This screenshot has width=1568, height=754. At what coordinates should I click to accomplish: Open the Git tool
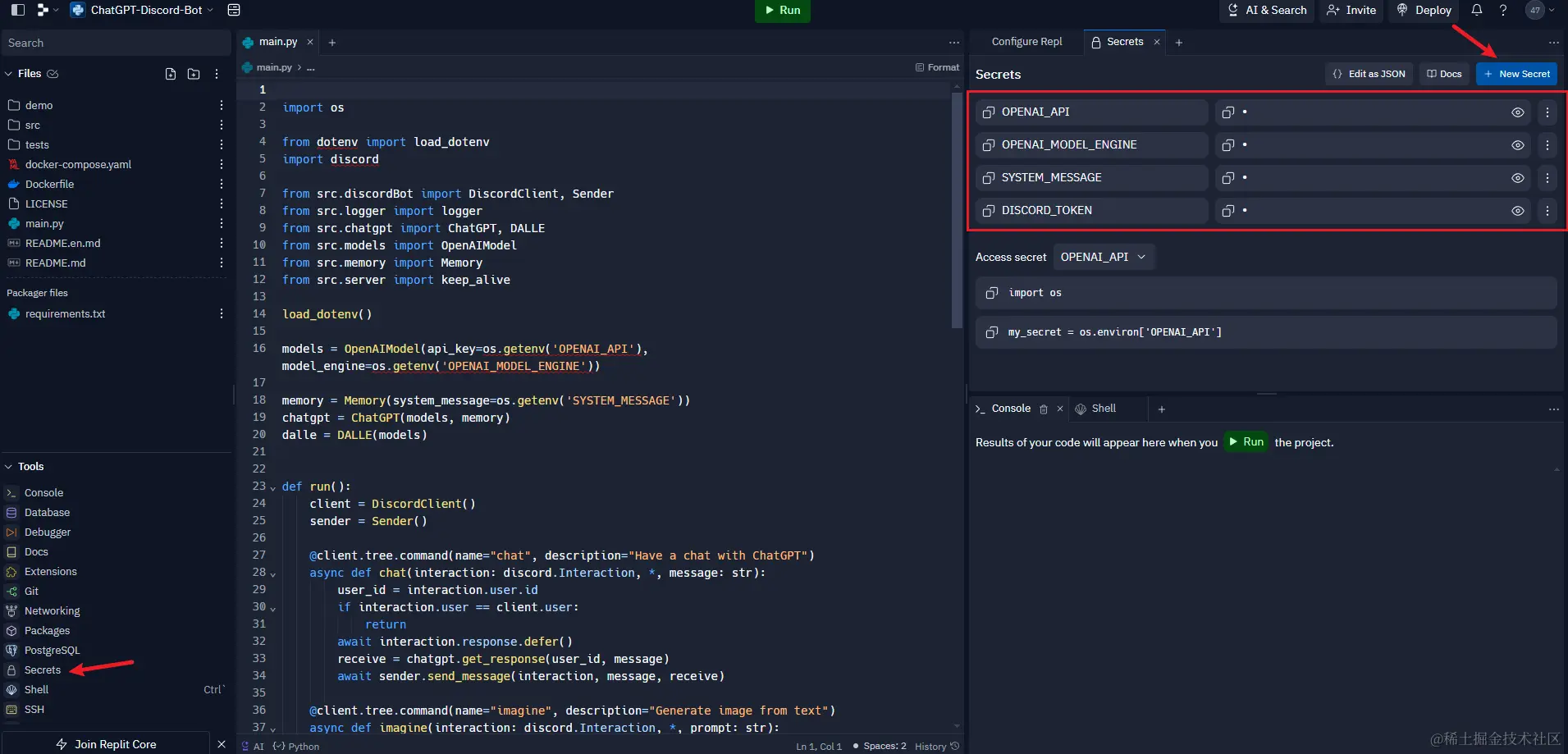(x=31, y=591)
